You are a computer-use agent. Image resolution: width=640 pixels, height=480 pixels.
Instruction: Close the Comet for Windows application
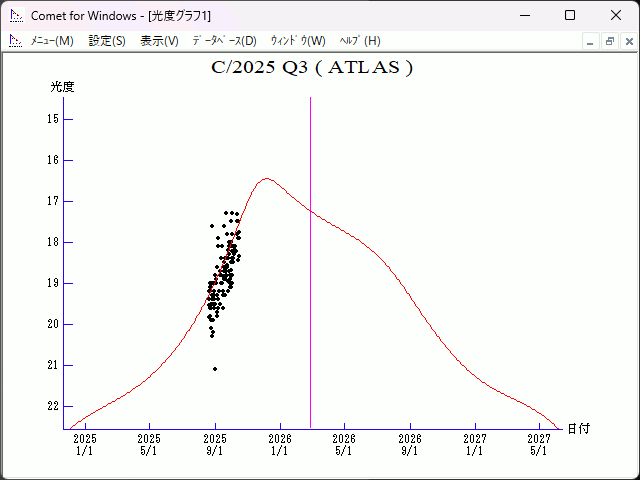(615, 16)
